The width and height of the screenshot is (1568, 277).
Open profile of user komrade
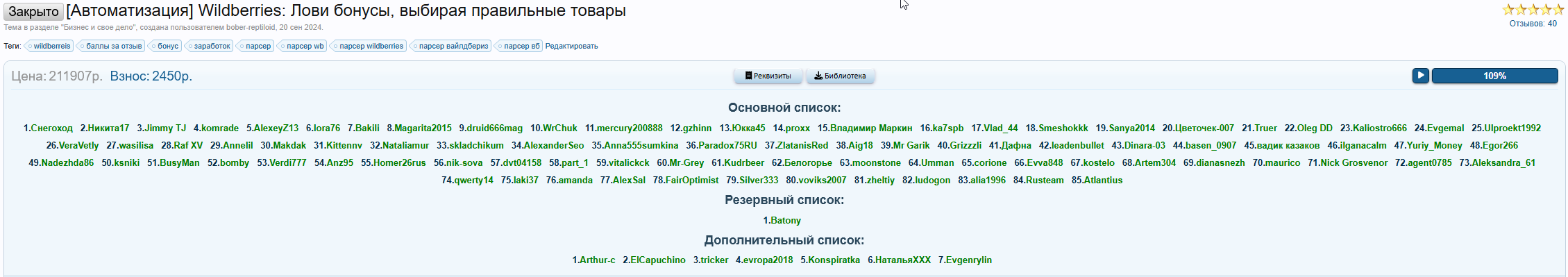click(x=220, y=128)
